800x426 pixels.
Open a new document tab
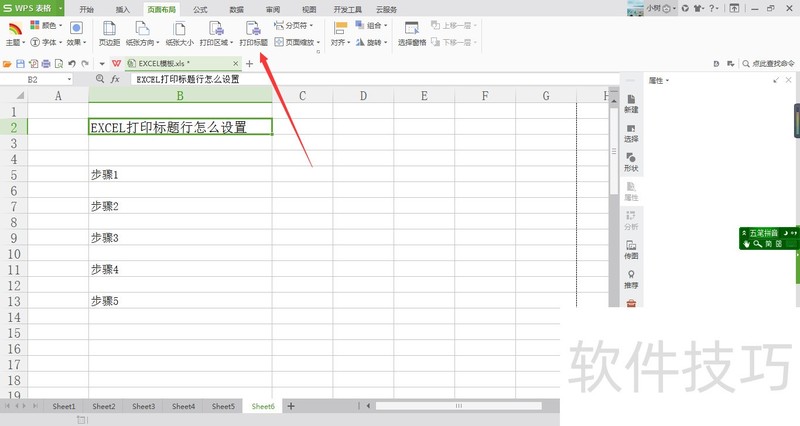click(x=249, y=64)
